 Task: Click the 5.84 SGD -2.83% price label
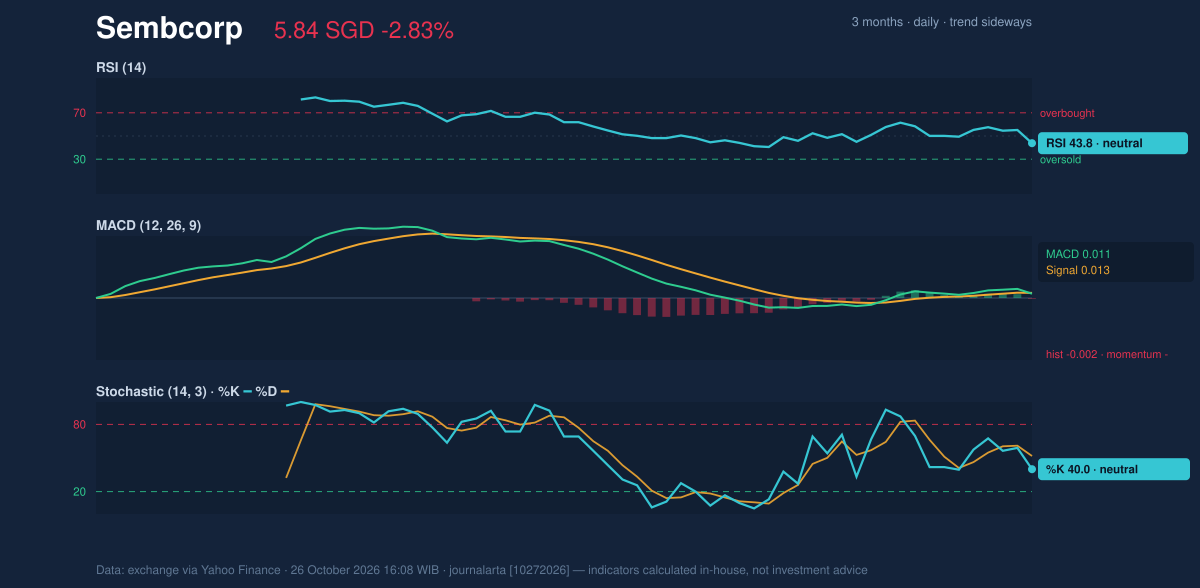[364, 31]
